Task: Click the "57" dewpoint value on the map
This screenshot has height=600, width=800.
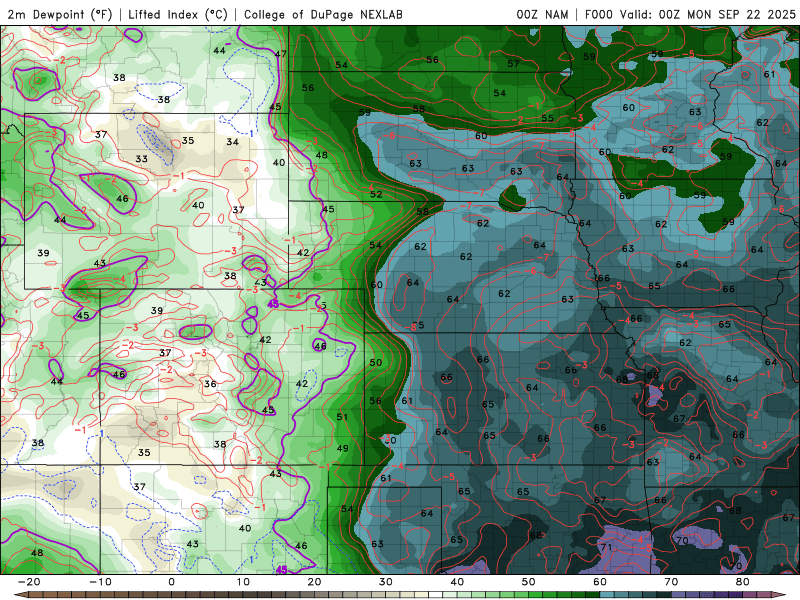Action: point(513,63)
